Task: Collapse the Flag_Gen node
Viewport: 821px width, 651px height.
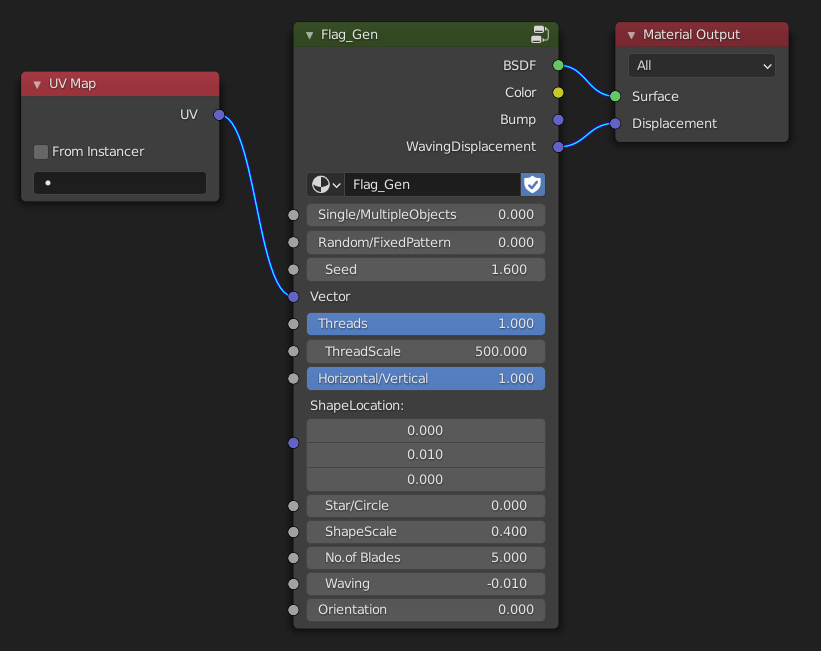Action: 309,35
